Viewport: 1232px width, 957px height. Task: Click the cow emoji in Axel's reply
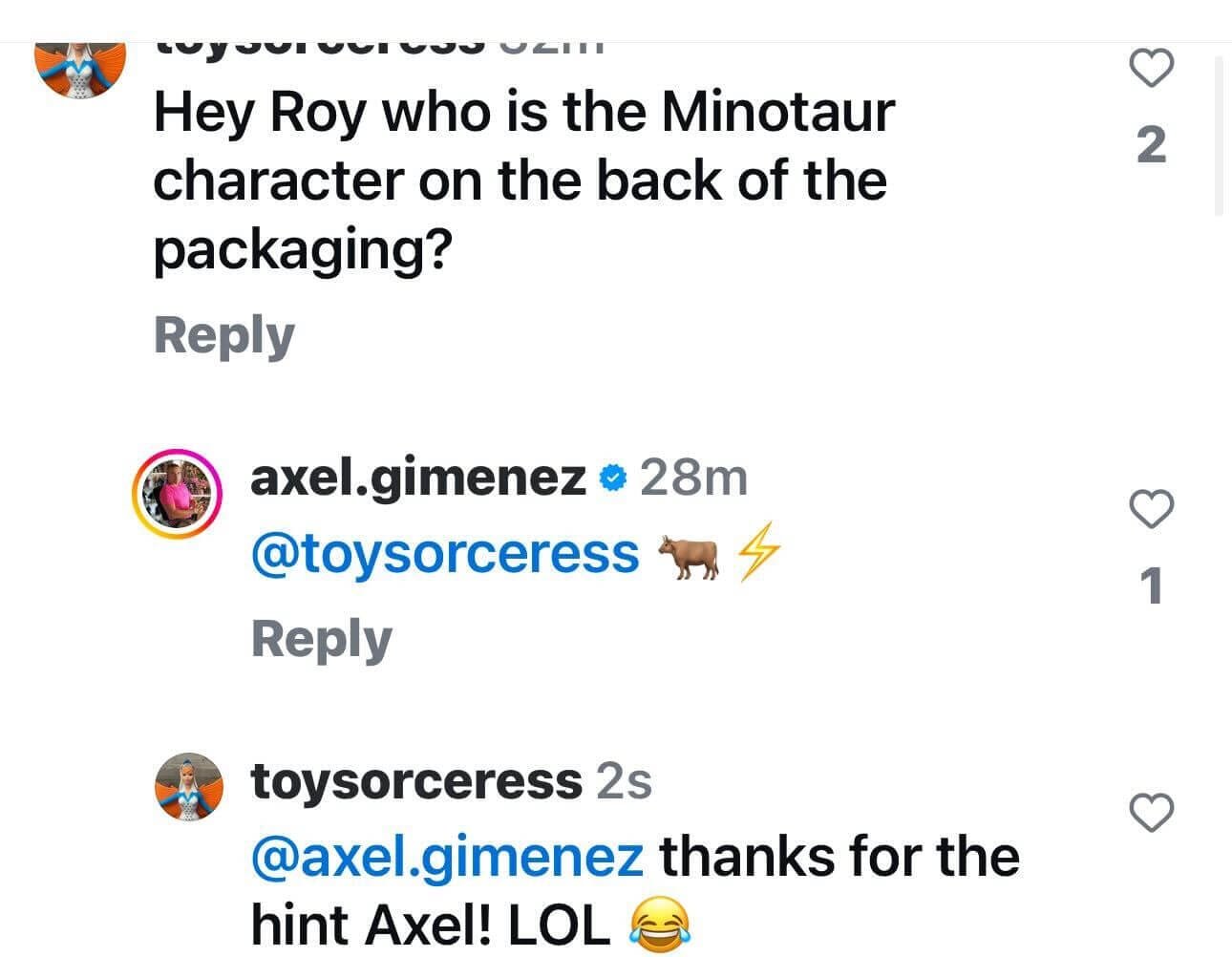688,556
